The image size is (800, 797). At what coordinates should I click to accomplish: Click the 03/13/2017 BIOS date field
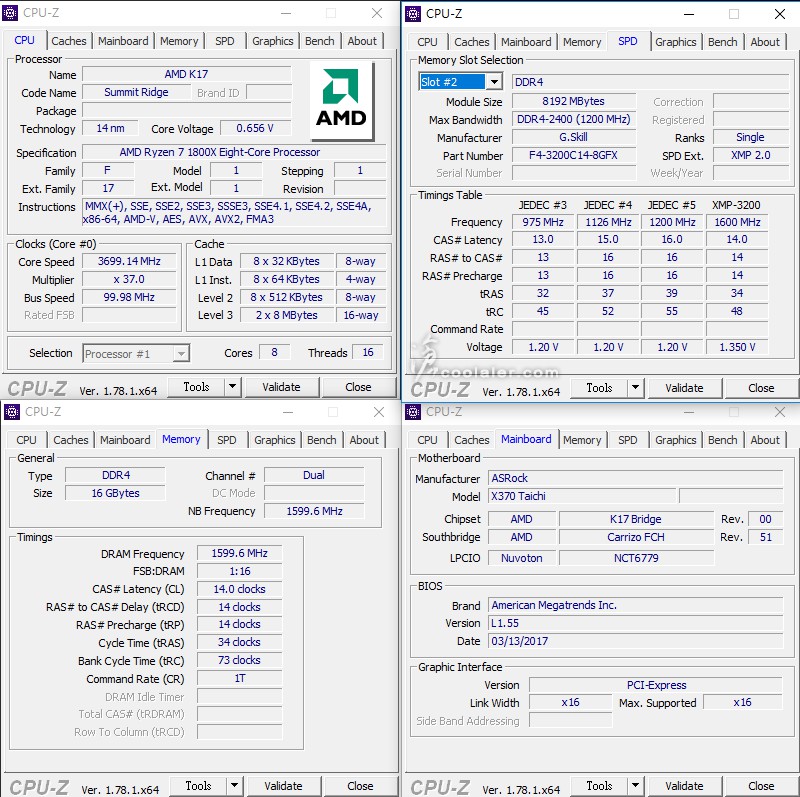[635, 641]
